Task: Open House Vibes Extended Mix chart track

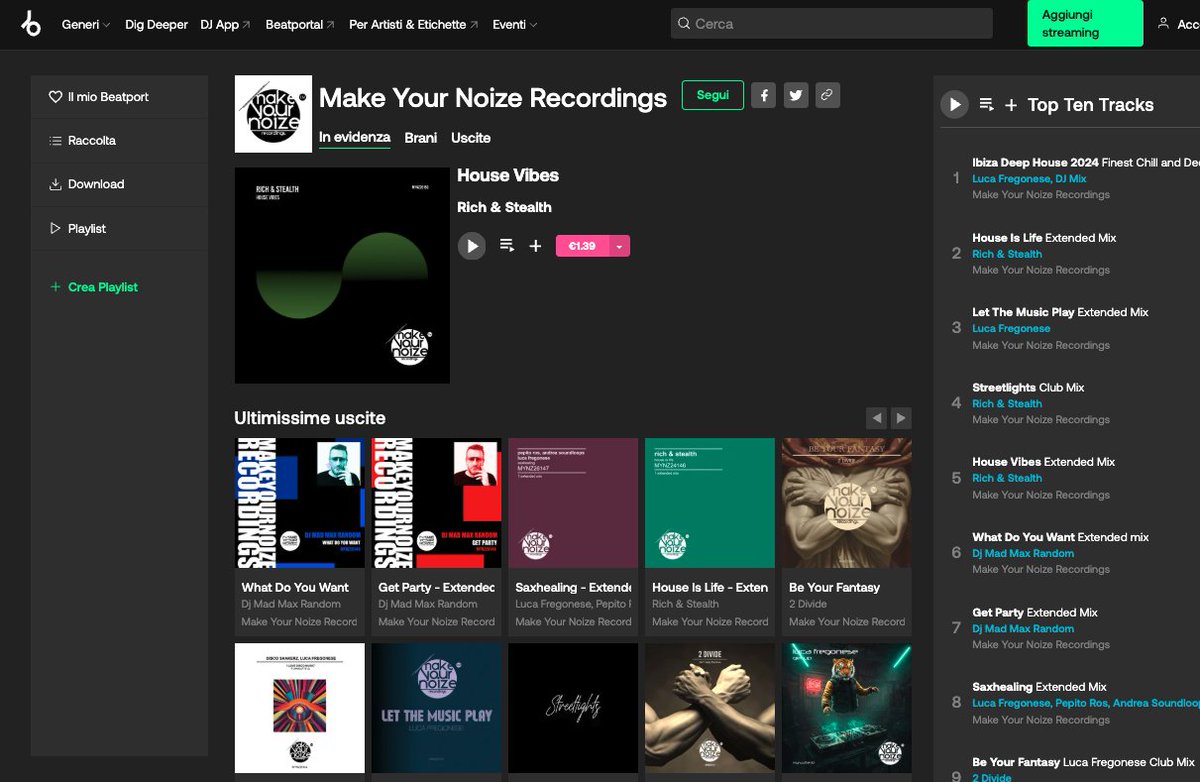Action: (x=1043, y=462)
